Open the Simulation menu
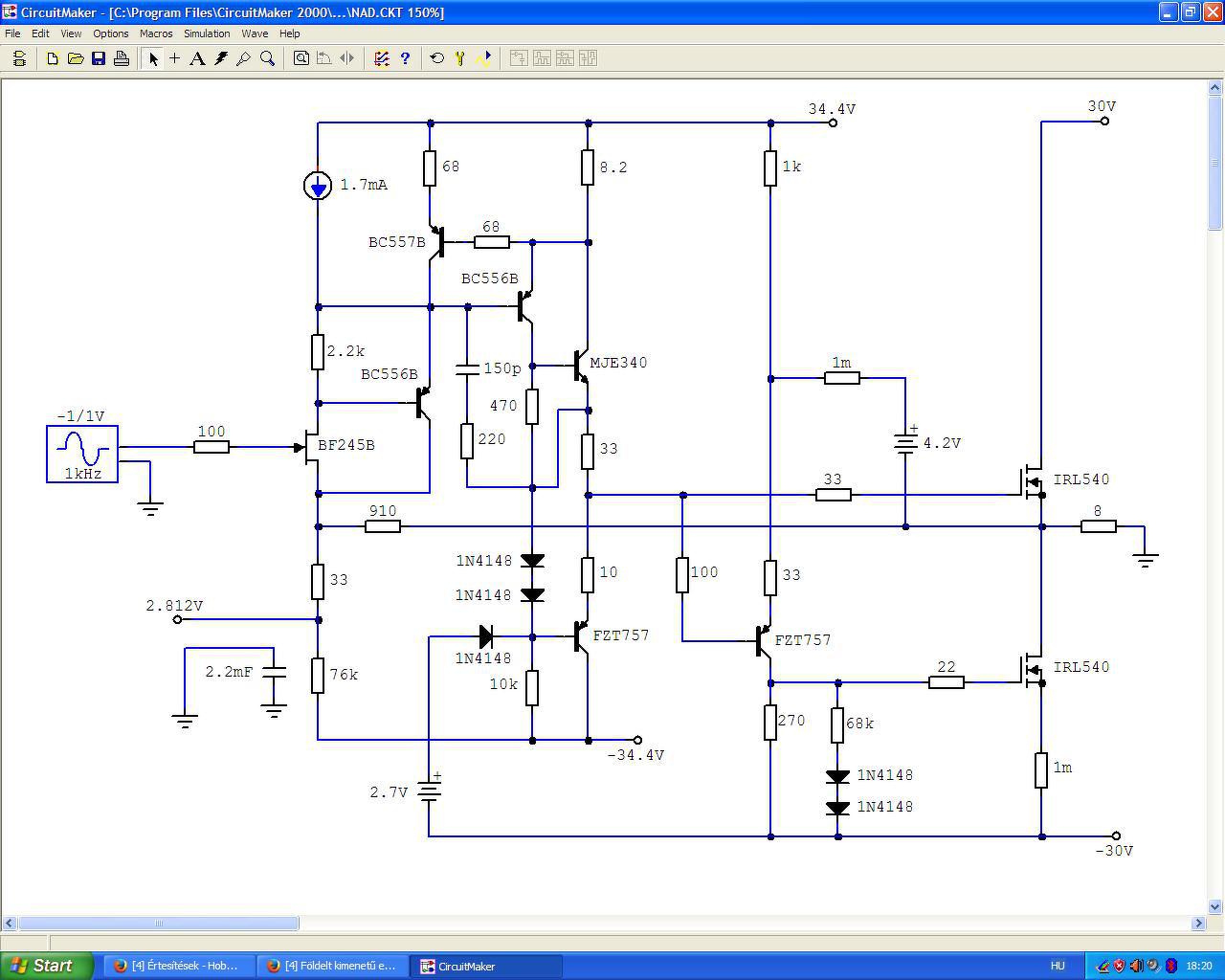Screen dimensions: 1225x980 click(207, 33)
